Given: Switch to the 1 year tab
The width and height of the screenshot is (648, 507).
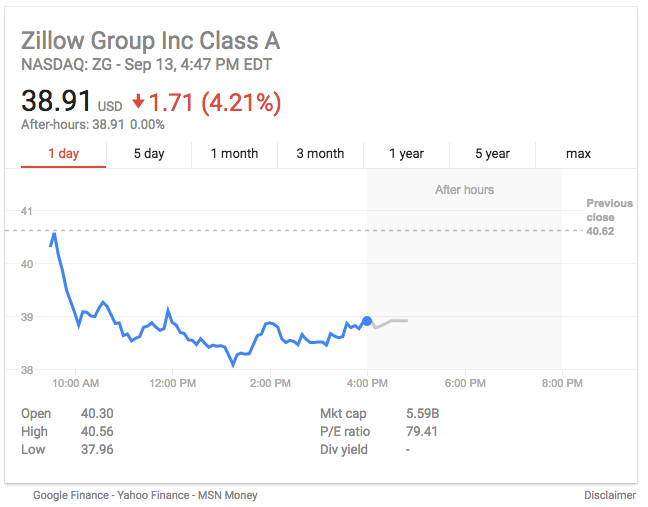Looking at the screenshot, I should [406, 154].
